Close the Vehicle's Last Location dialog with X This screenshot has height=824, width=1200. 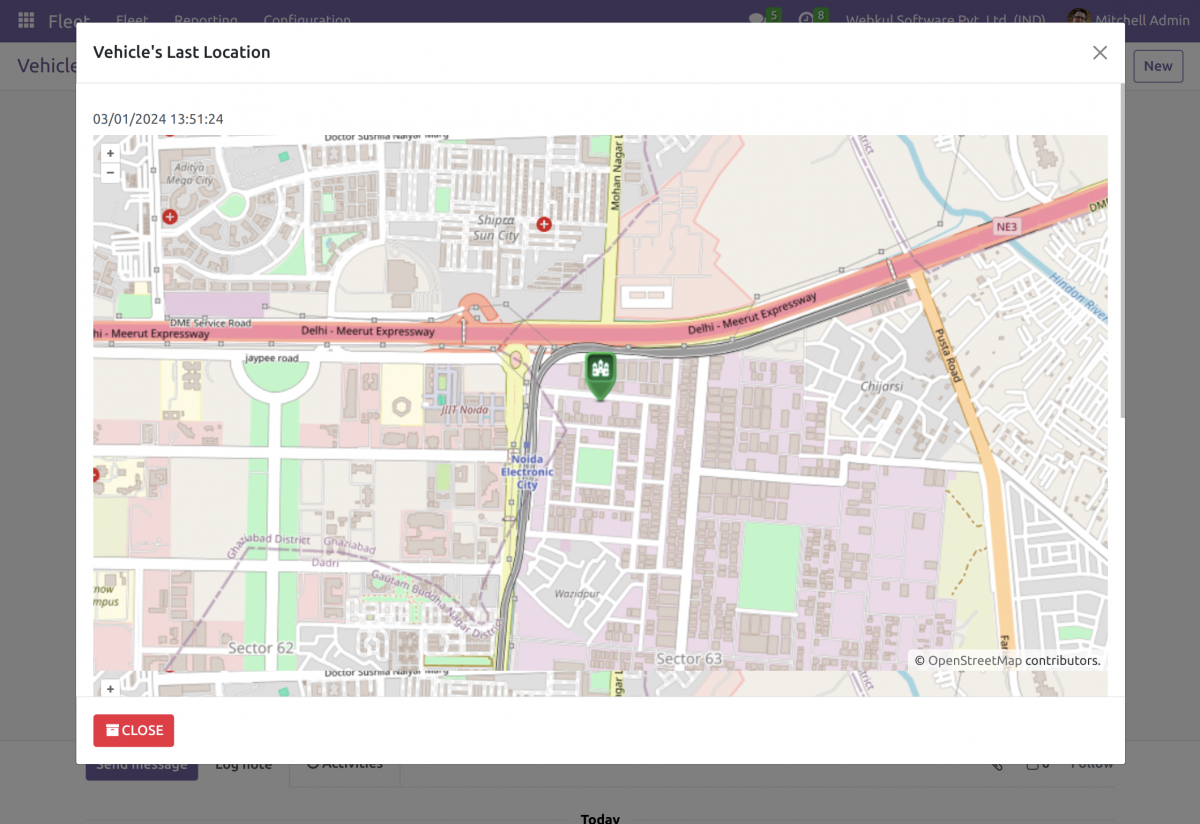pos(1100,53)
